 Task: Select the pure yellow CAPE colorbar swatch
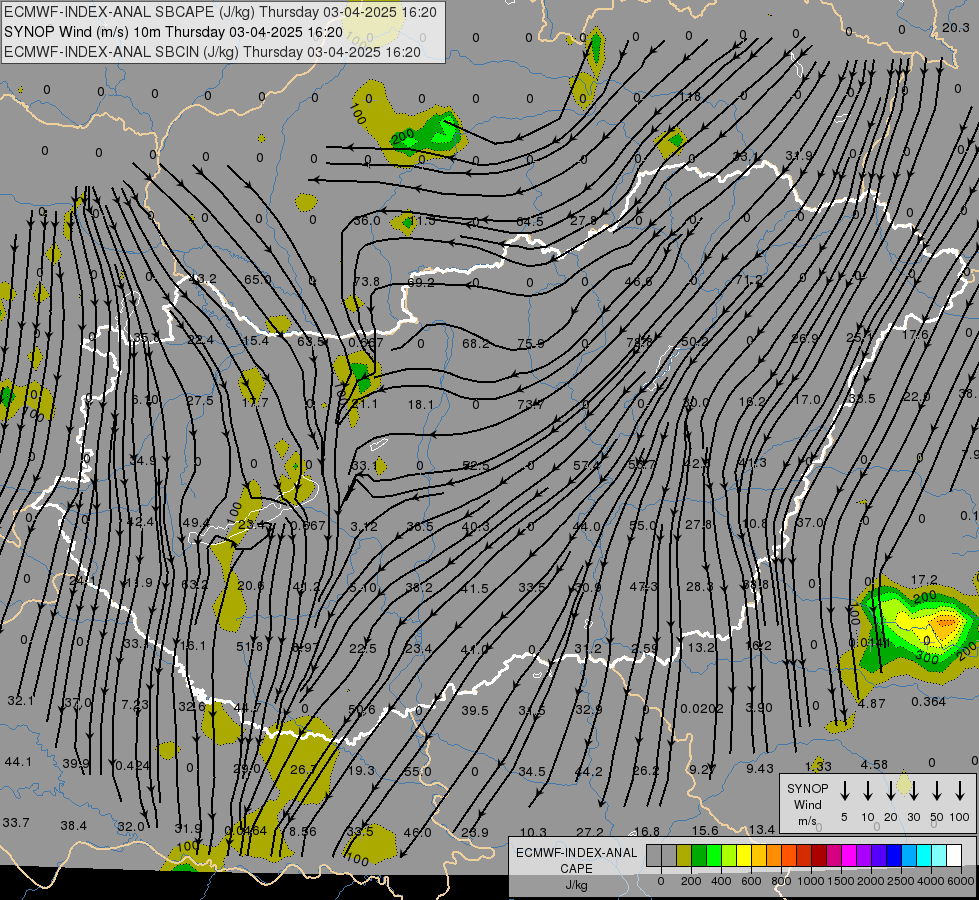[744, 856]
